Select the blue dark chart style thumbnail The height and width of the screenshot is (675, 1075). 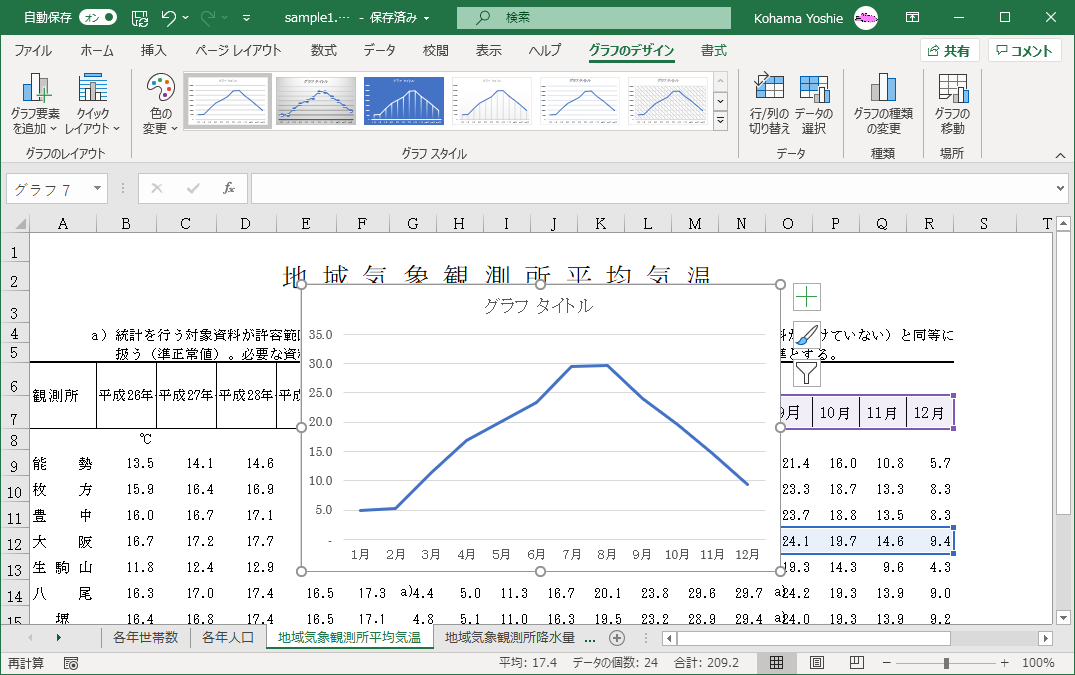pos(403,101)
